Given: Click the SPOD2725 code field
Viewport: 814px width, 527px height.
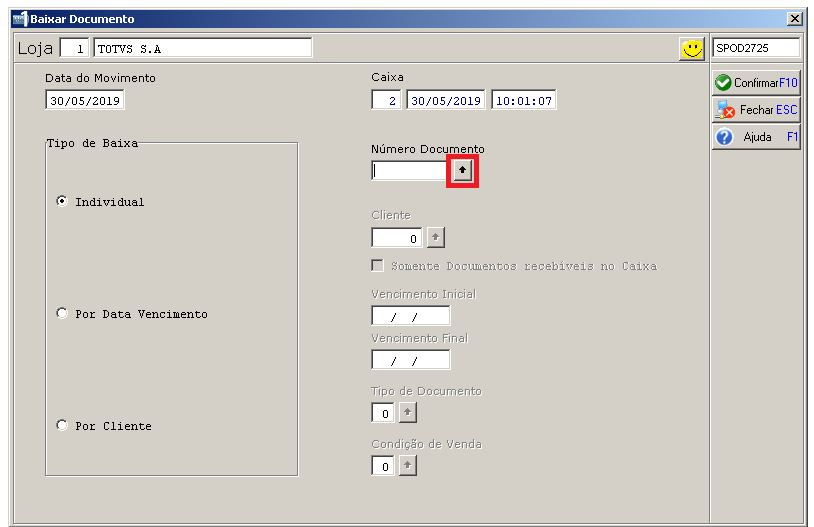Looking at the screenshot, I should (756, 48).
